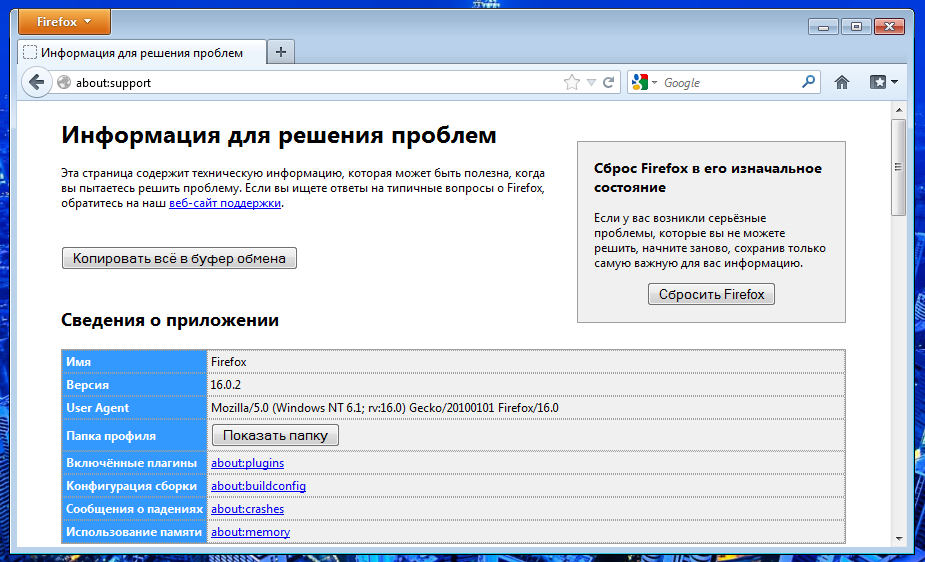Minimize the Firefox window
This screenshot has width=925, height=562.
pos(824,27)
